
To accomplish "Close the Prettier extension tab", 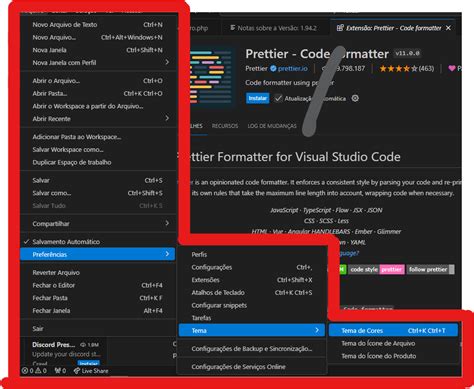I will click(448, 28).
